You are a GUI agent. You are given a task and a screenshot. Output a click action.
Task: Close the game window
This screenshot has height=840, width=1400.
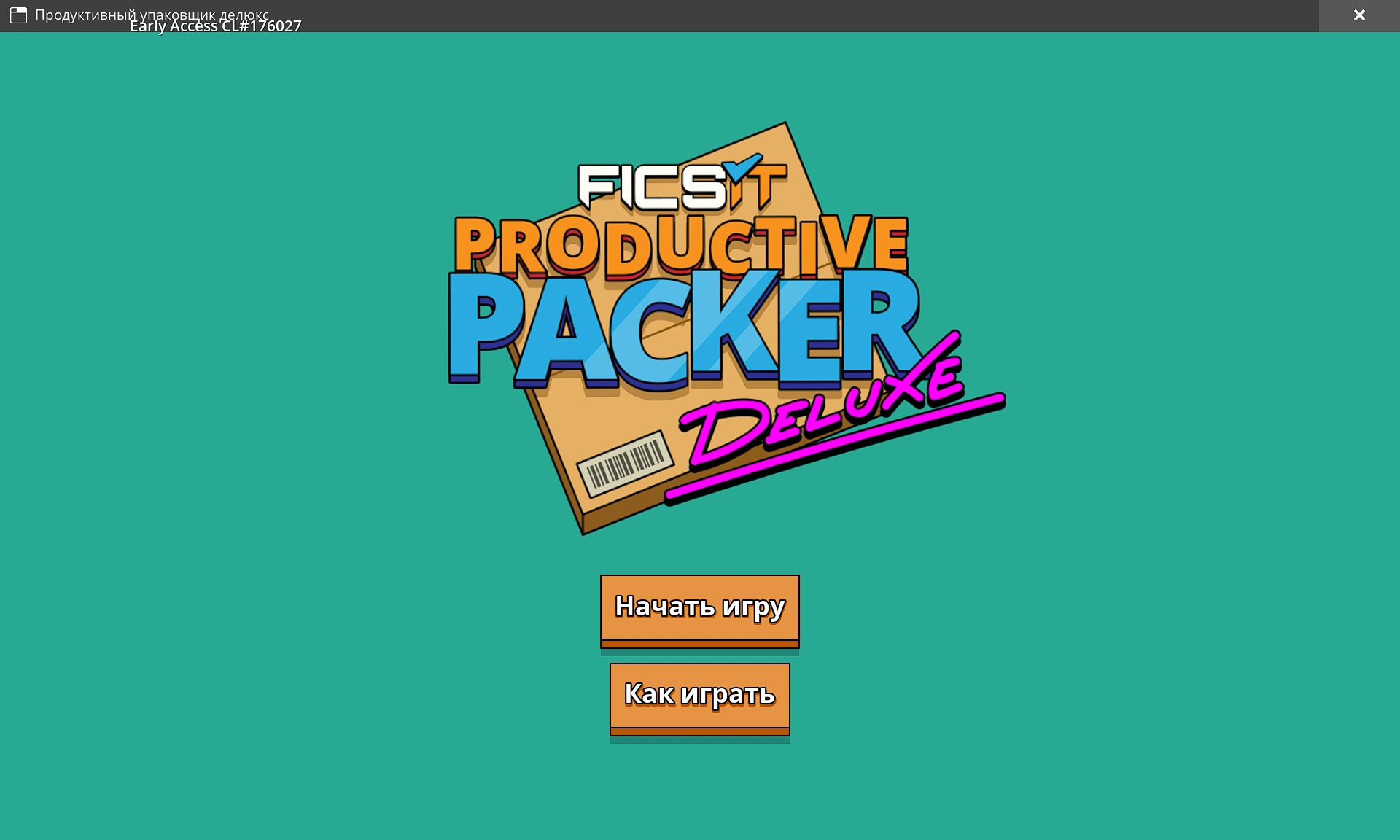click(1358, 13)
